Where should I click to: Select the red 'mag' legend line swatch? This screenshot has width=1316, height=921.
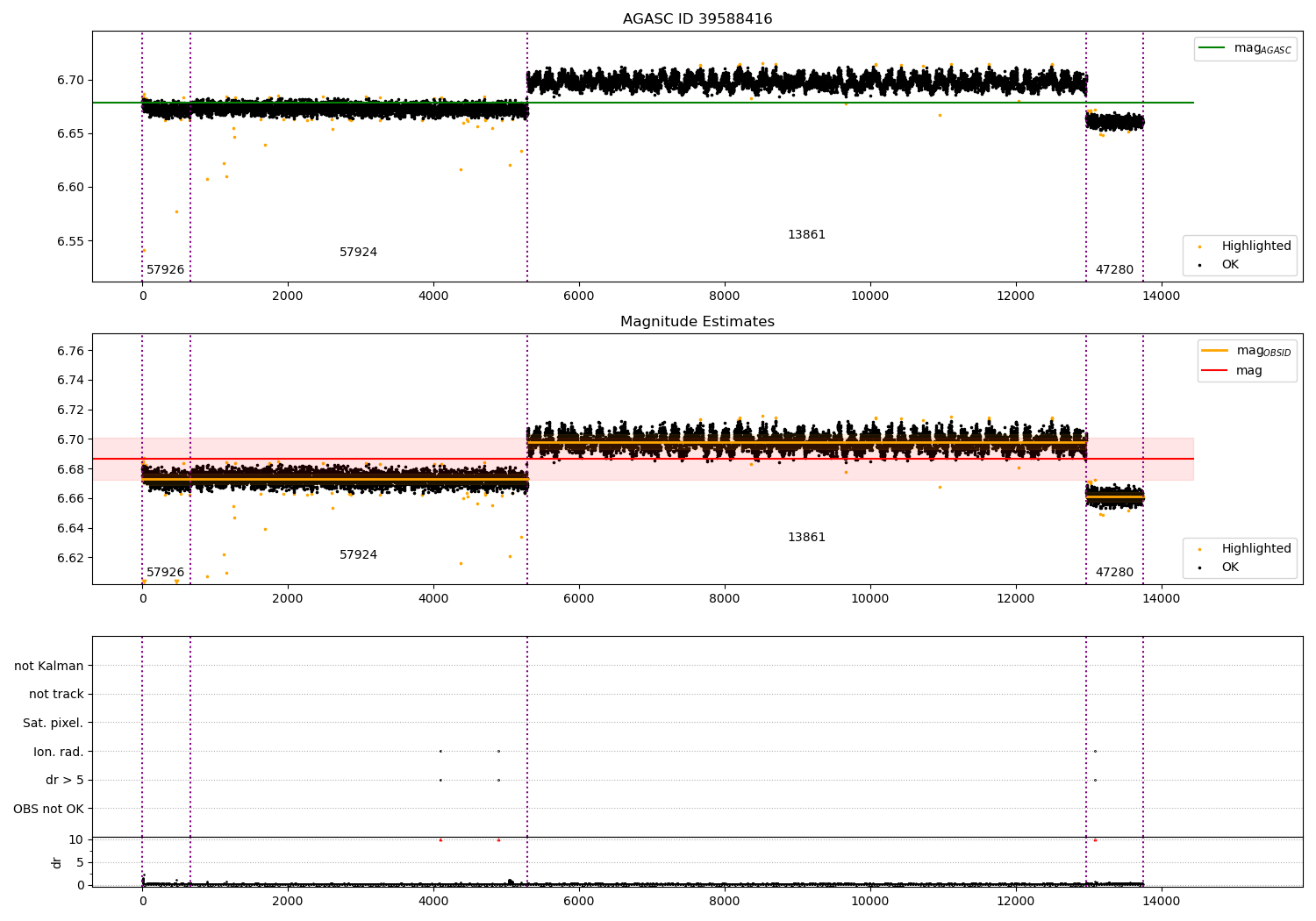pos(1215,370)
